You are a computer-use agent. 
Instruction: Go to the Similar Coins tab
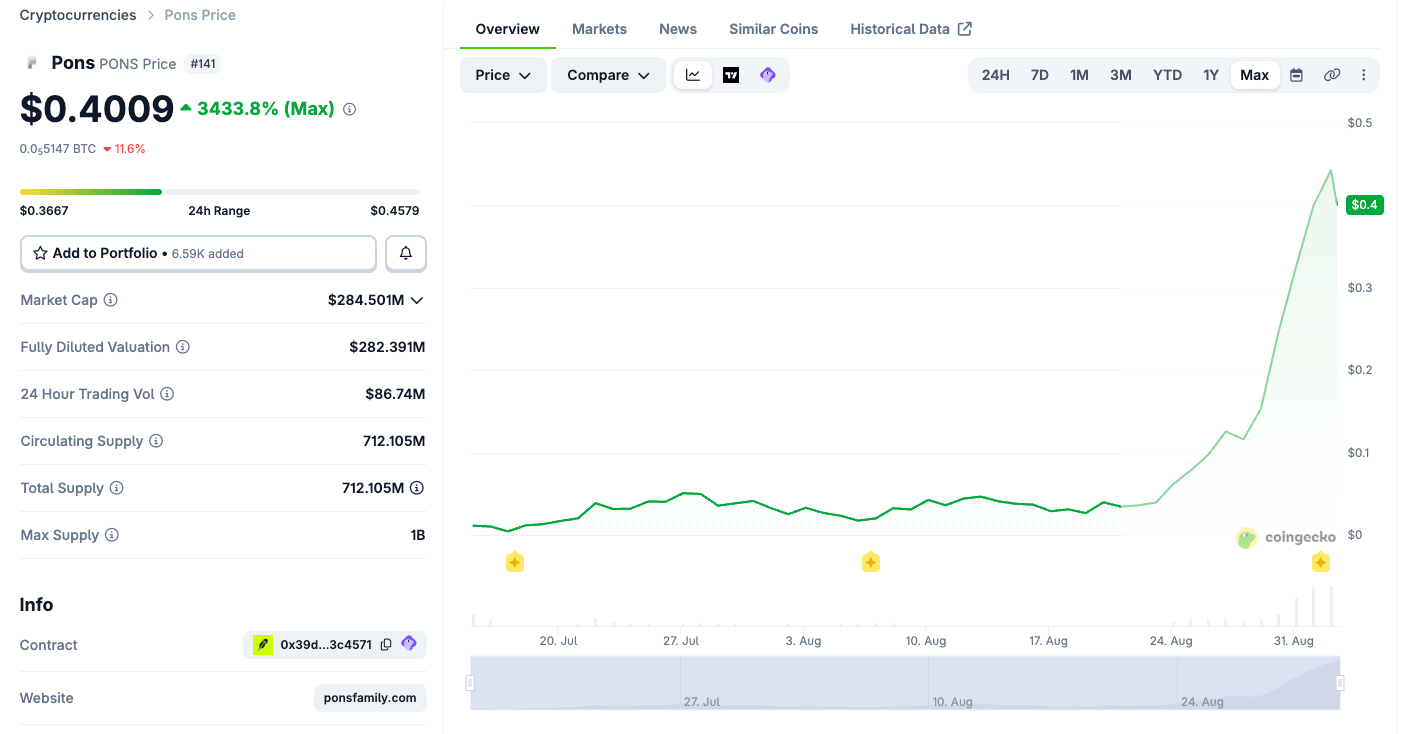(x=774, y=29)
